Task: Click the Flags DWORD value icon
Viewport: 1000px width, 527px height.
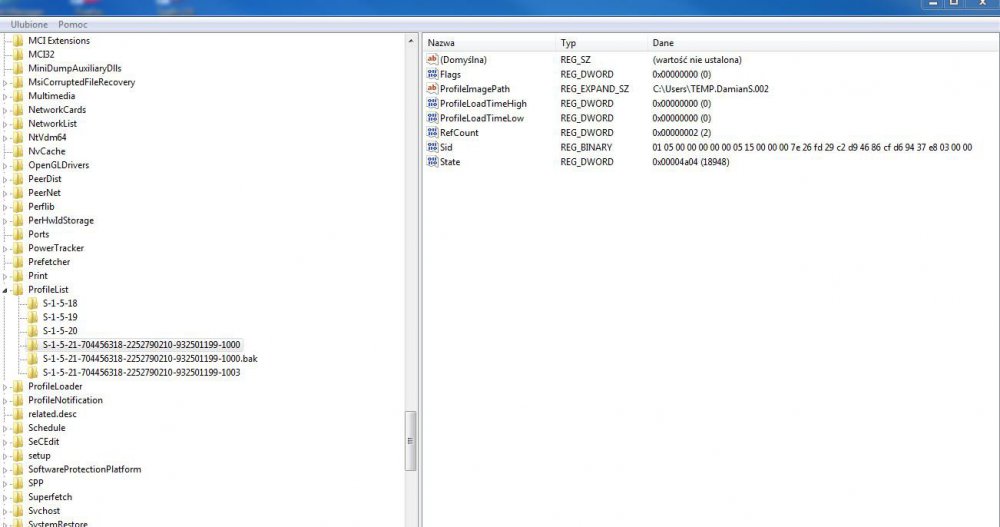Action: [x=433, y=74]
